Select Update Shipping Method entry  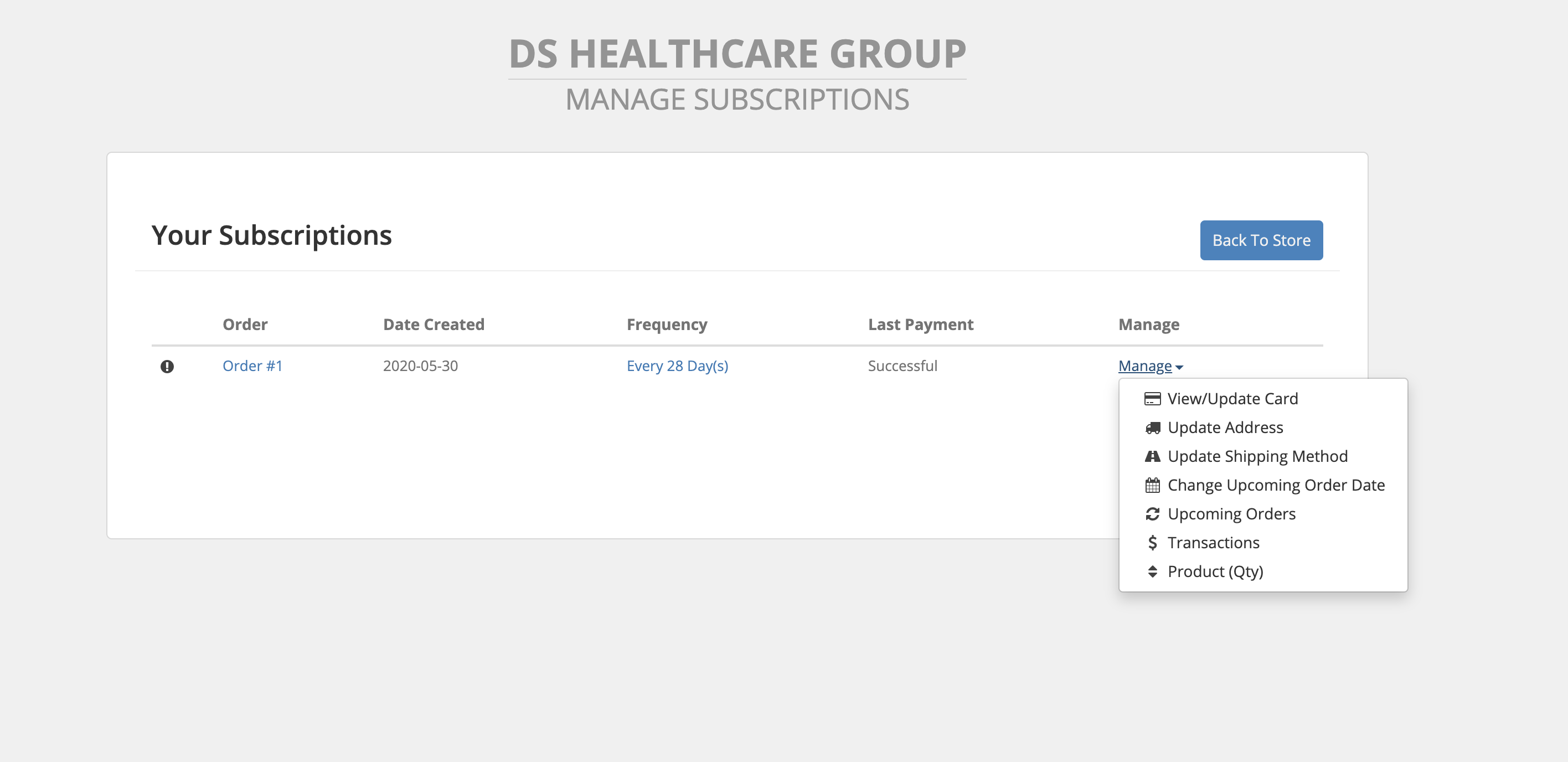[1257, 456]
